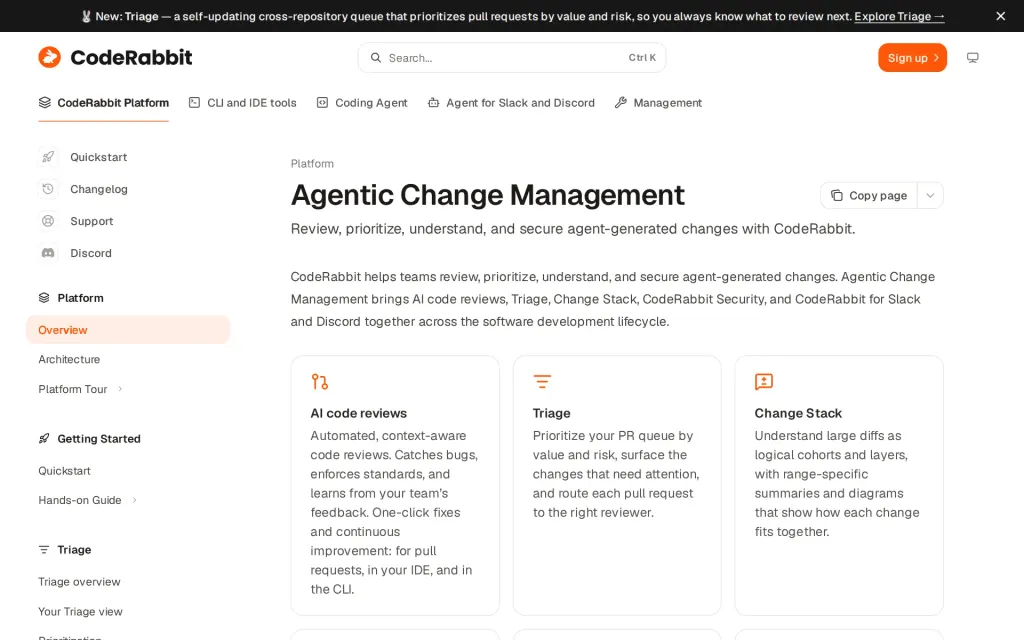The image size is (1024, 640).
Task: Open the AI code reviews card
Action: pyautogui.click(x=395, y=485)
